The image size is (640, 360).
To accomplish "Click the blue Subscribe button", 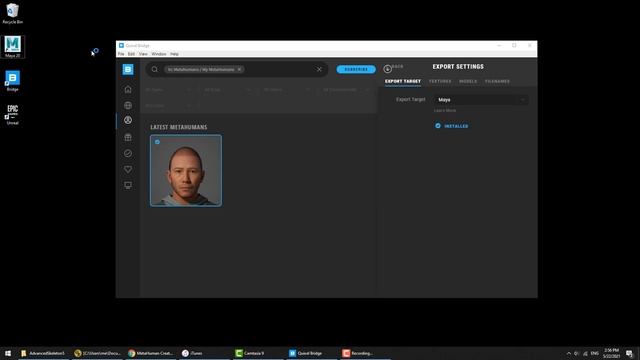I will (x=356, y=69).
